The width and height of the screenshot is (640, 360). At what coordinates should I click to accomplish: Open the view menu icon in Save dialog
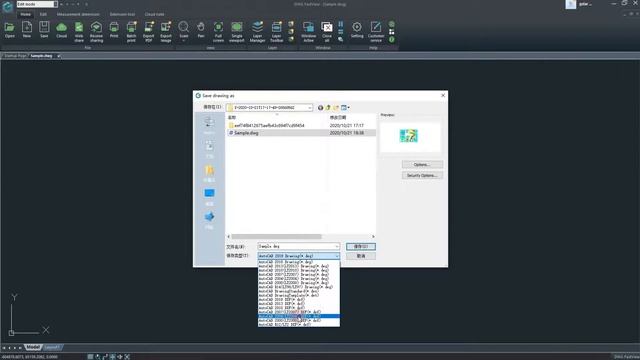click(345, 108)
